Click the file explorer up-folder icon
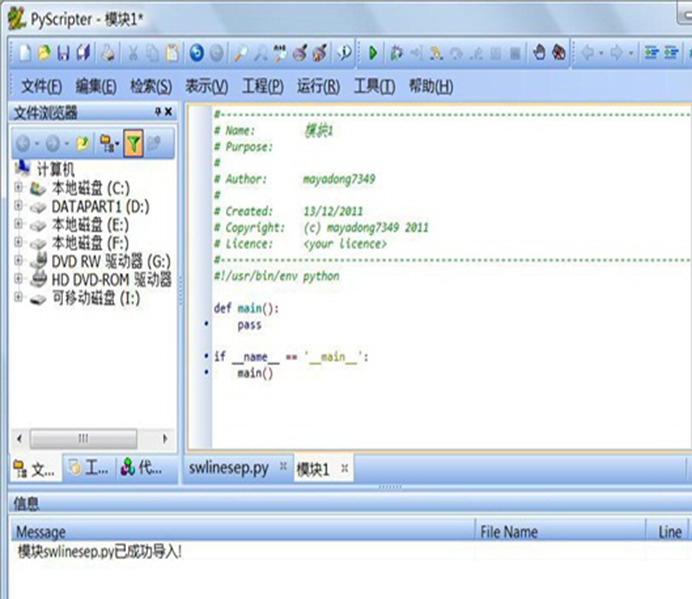The image size is (692, 599). (x=83, y=143)
